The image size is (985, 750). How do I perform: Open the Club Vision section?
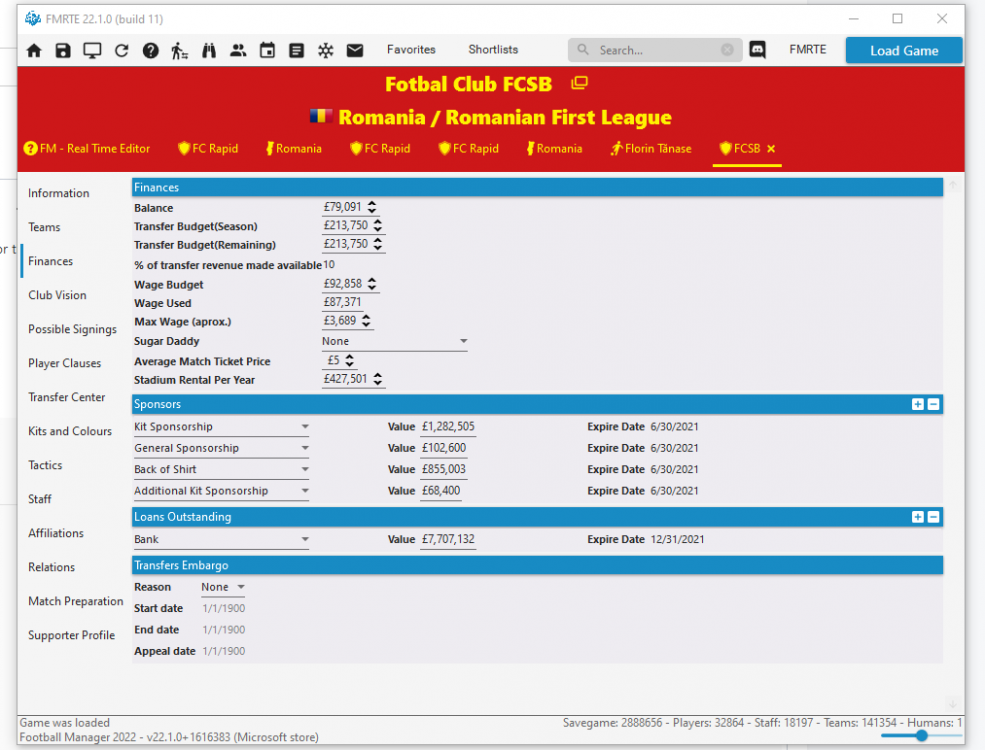[x=57, y=295]
